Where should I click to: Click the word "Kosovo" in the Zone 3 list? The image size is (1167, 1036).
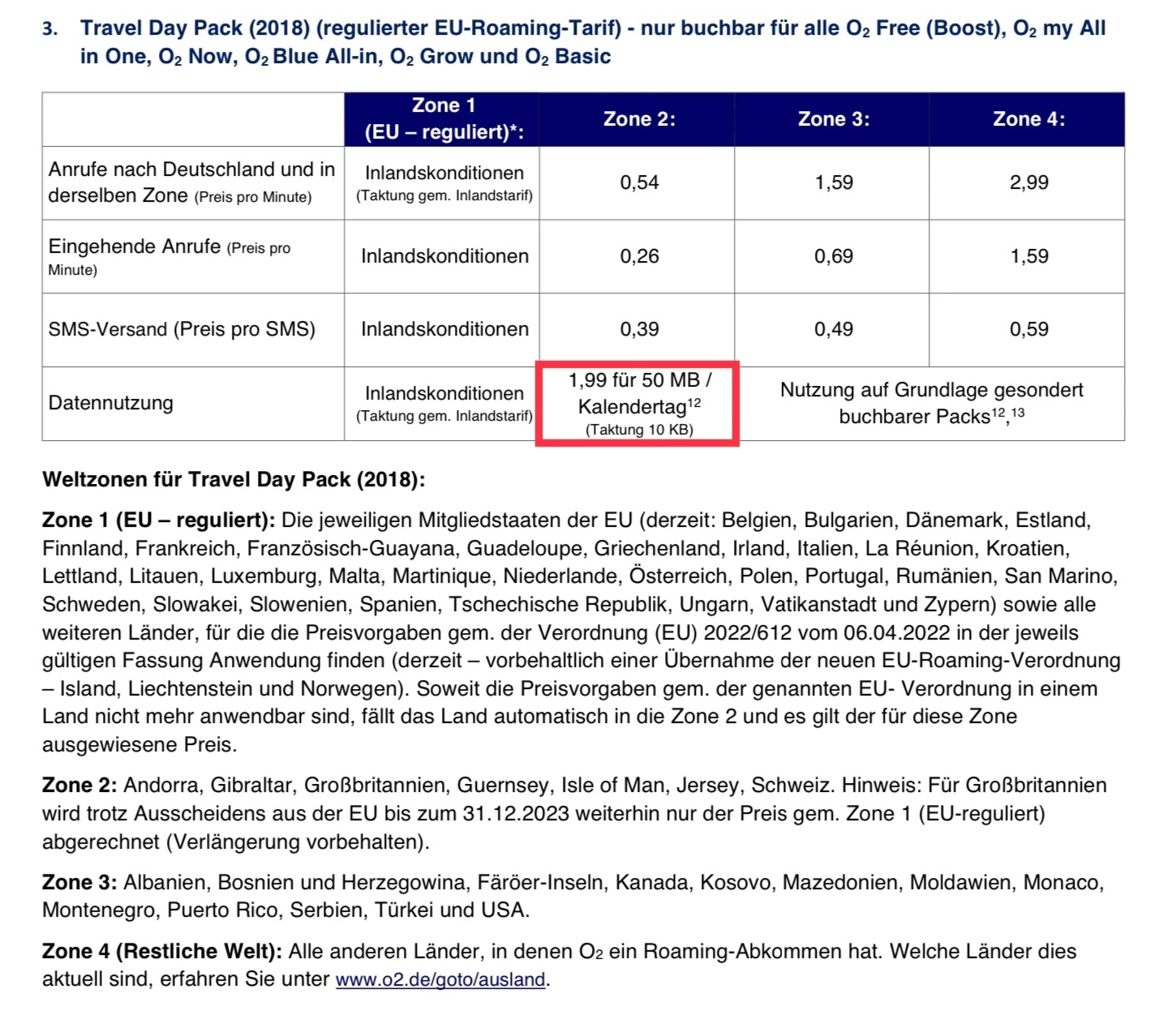click(x=736, y=883)
